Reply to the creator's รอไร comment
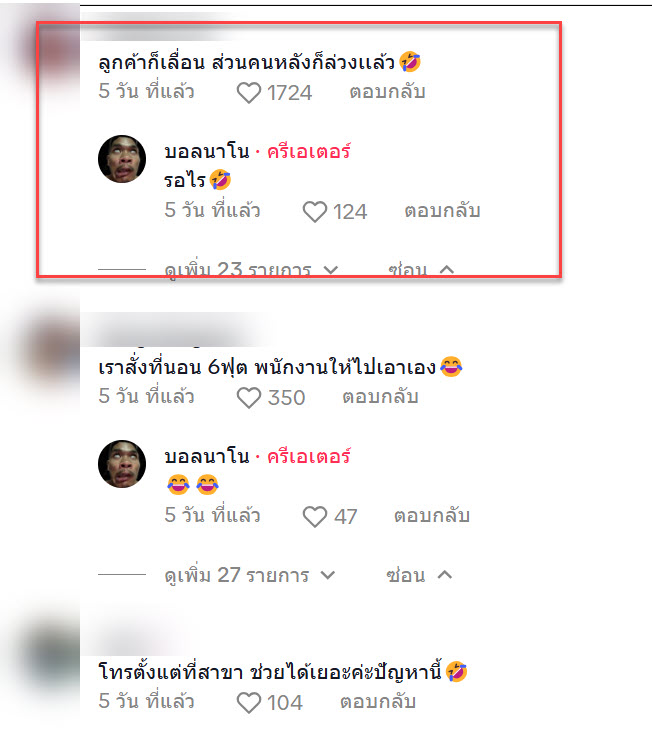The image size is (652, 741). (442, 210)
